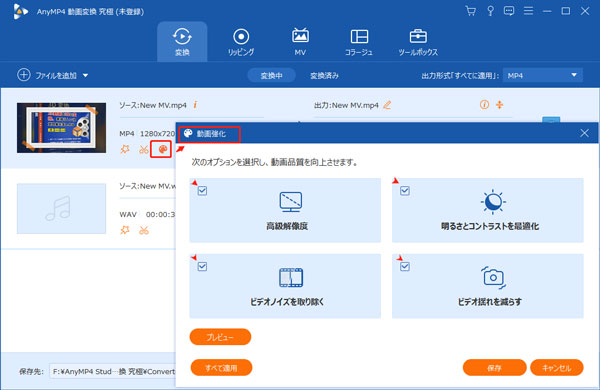The height and width of the screenshot is (390, 600).
Task: Click the ソース:New MV.mp4 label
Action: tap(153, 105)
